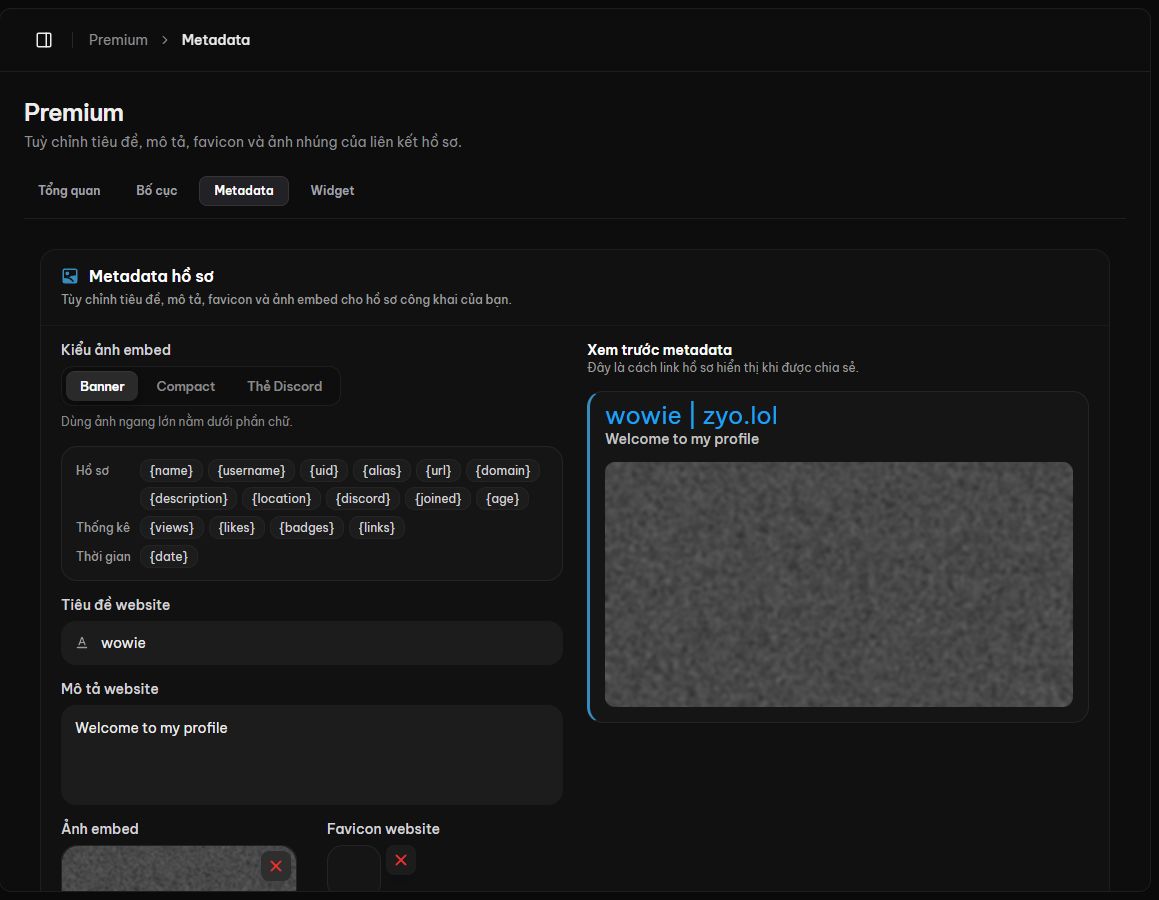Select the Thẻ Discord embed style
The height and width of the screenshot is (900, 1159).
[285, 386]
